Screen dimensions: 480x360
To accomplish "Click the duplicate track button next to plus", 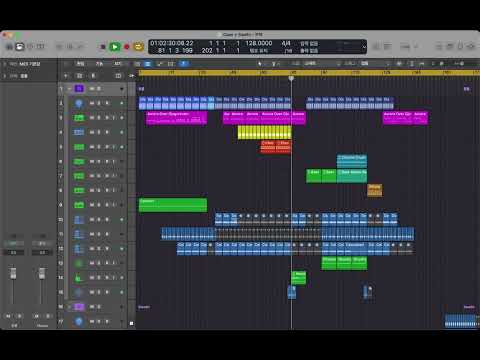I will click(80, 76).
